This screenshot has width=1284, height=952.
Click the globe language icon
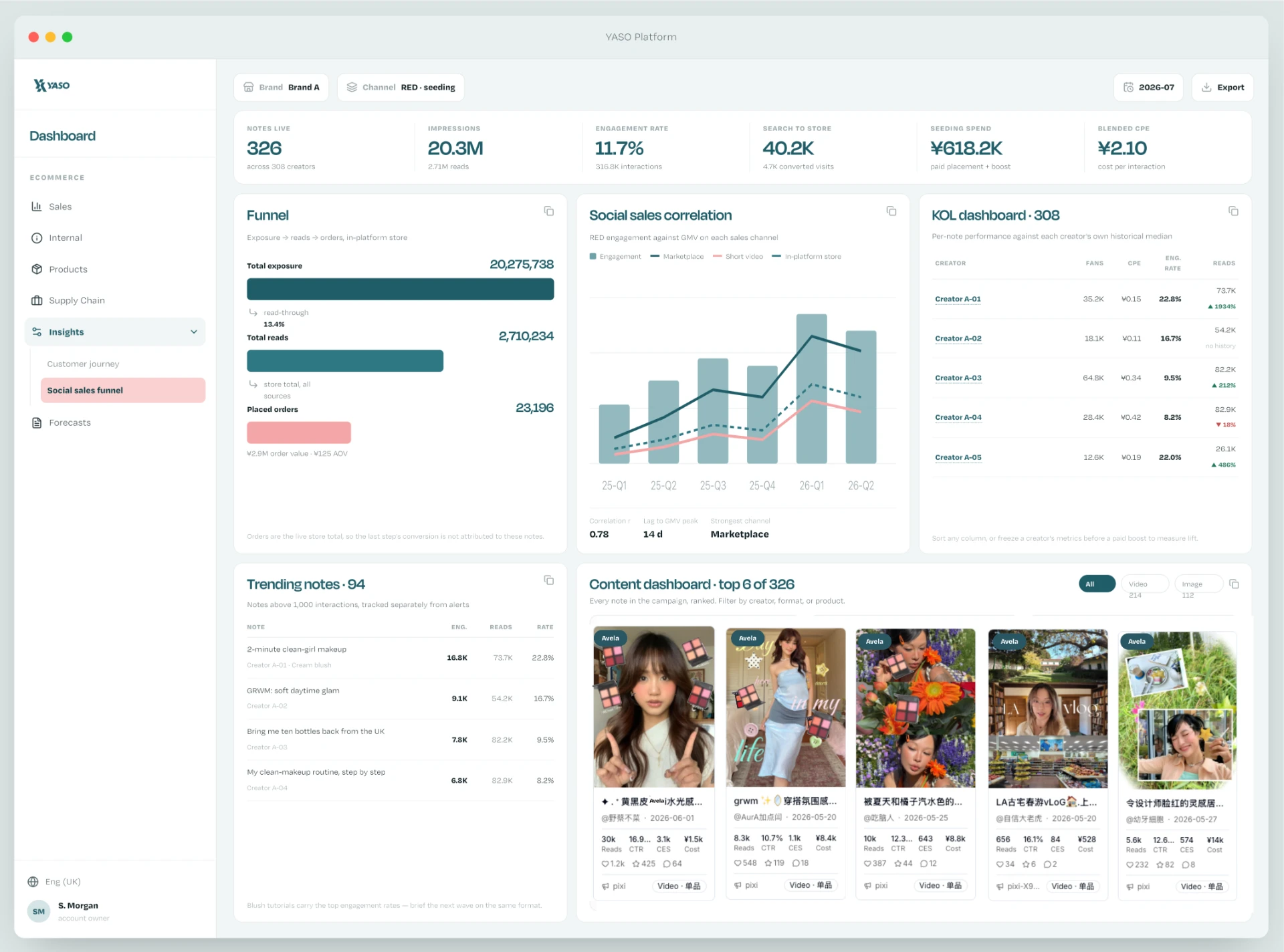[x=33, y=882]
